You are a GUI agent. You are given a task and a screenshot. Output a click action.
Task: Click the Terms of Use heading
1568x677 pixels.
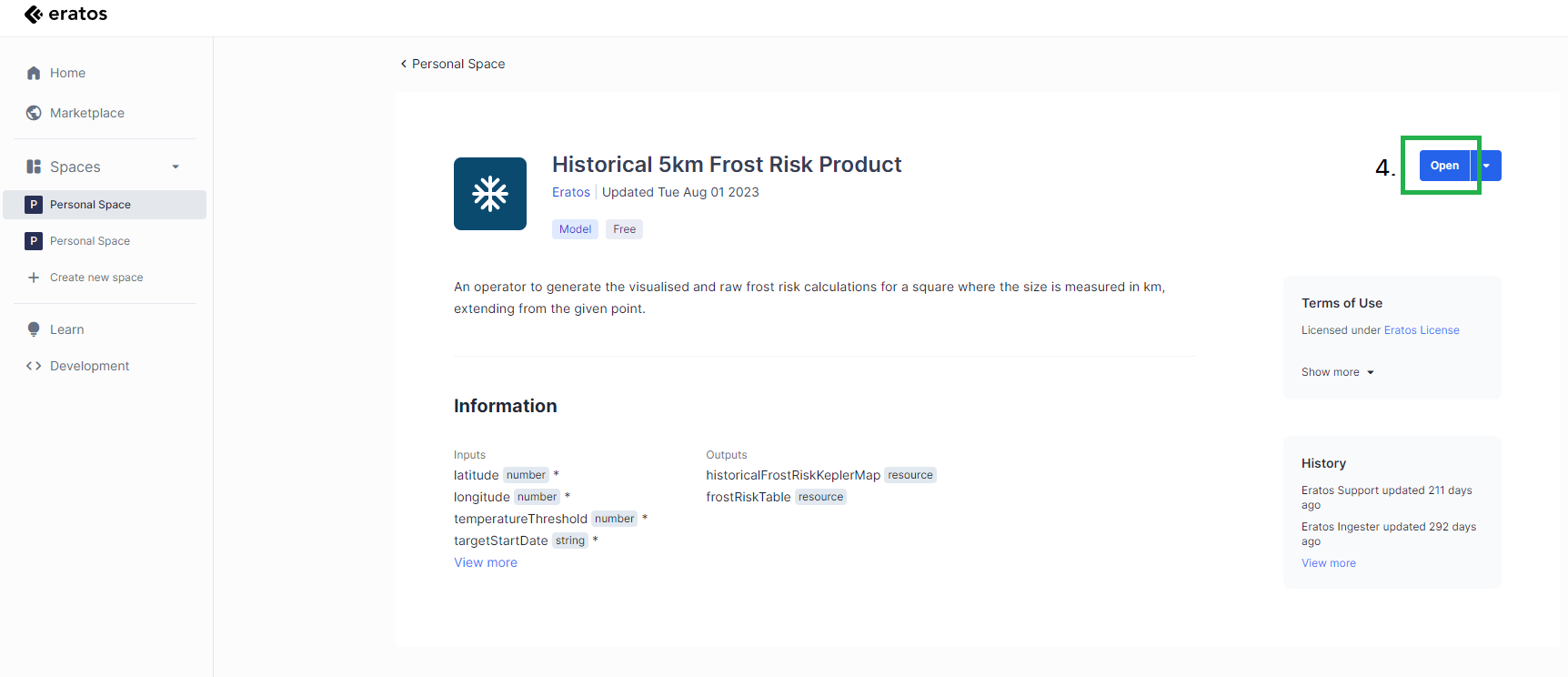(1342, 303)
